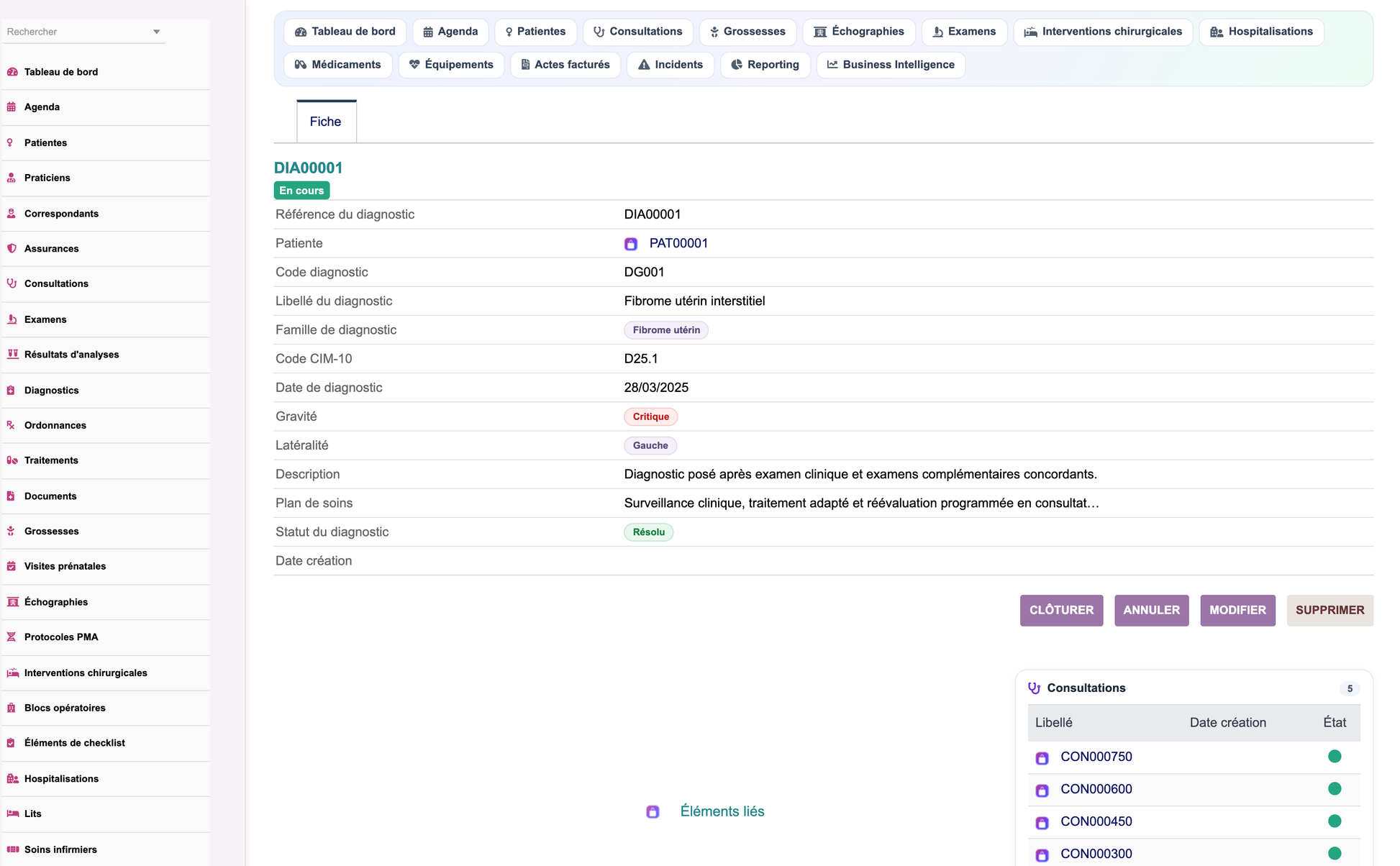Click the Examens microscope icon in sidebar
1400x866 pixels.
tap(12, 319)
